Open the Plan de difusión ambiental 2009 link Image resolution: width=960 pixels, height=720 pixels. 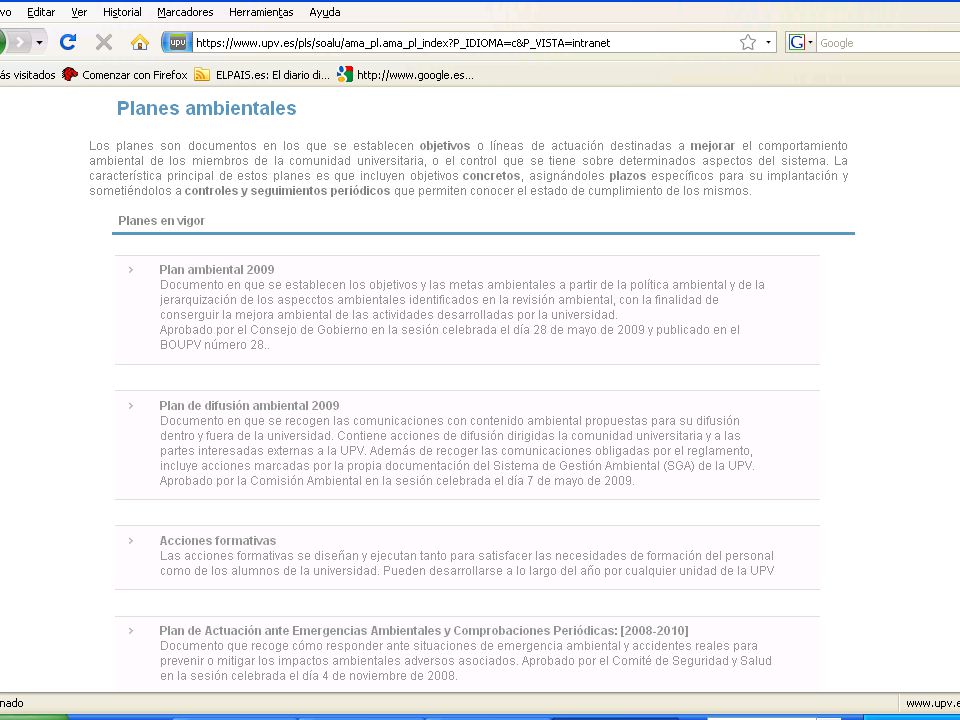click(249, 405)
